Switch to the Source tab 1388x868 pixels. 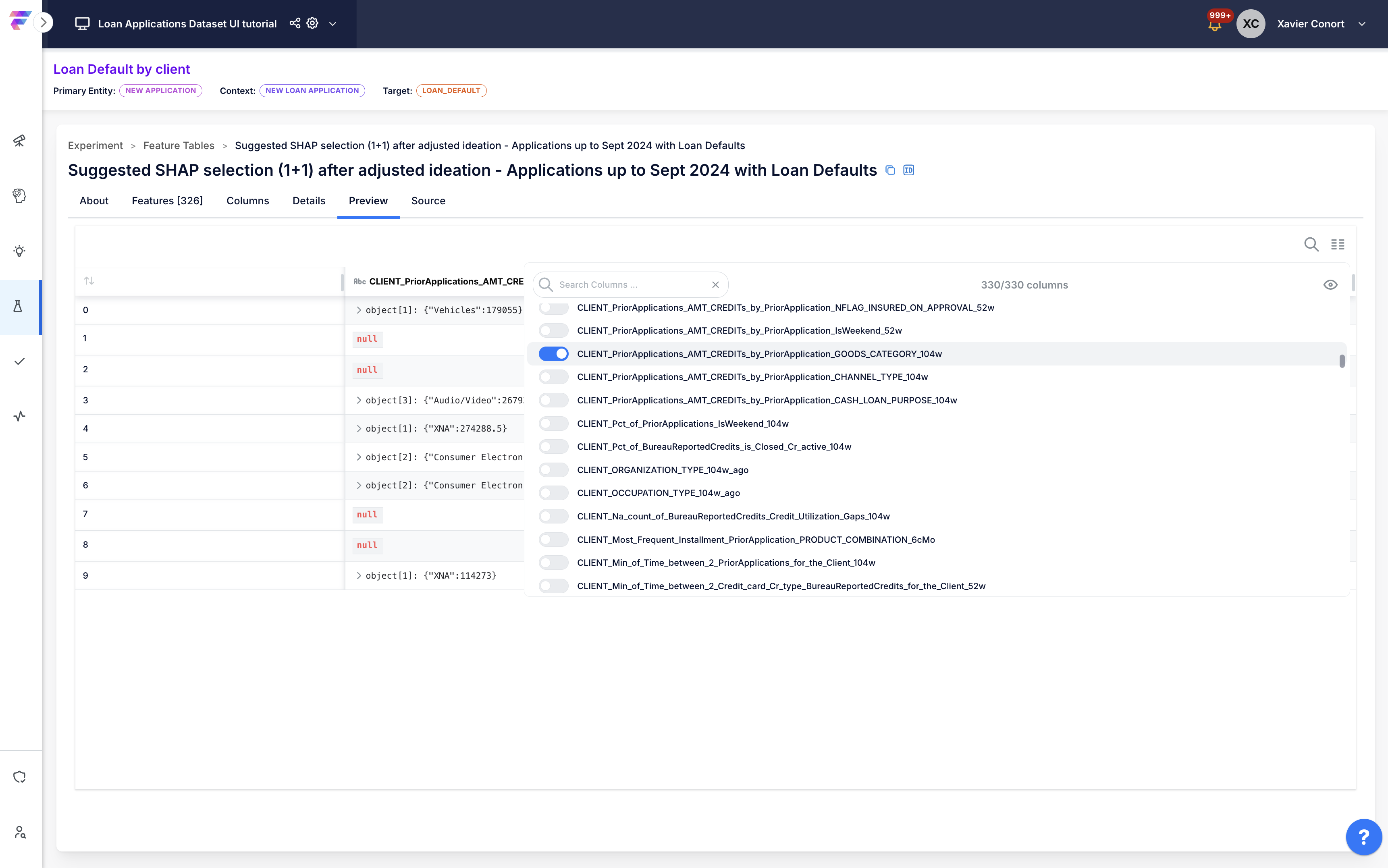428,201
